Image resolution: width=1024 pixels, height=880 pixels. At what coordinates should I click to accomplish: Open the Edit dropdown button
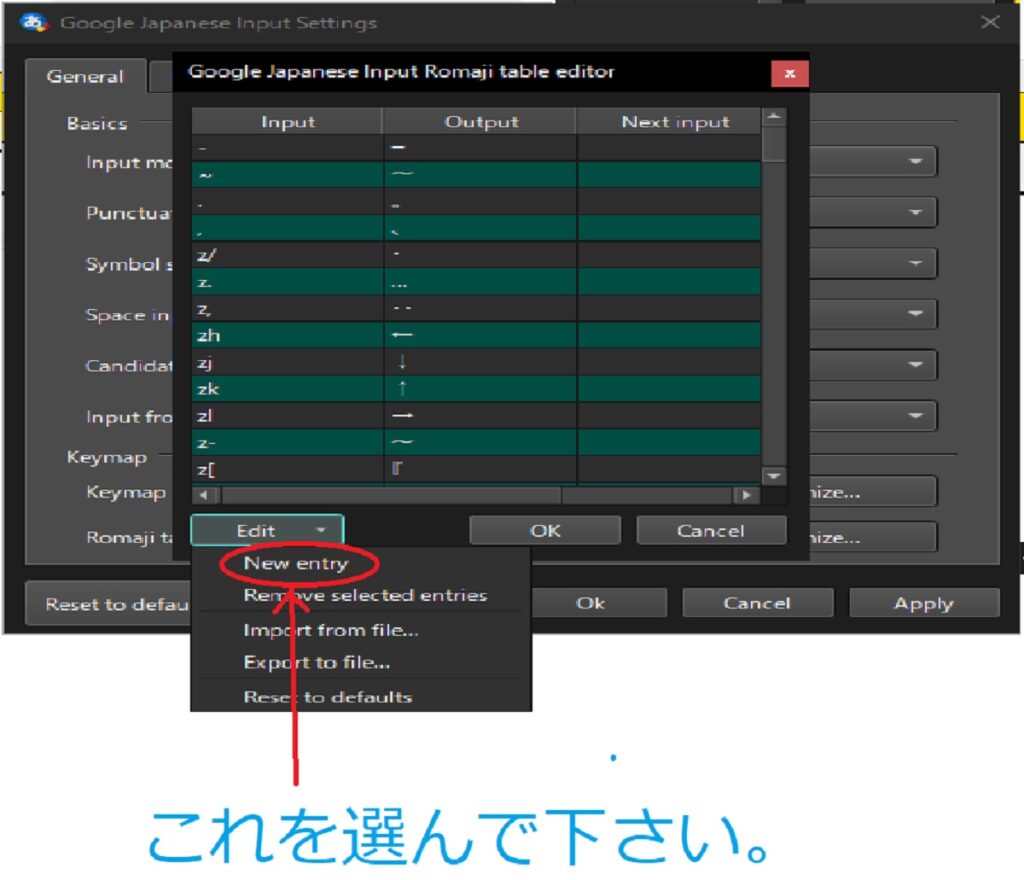pyautogui.click(x=267, y=530)
